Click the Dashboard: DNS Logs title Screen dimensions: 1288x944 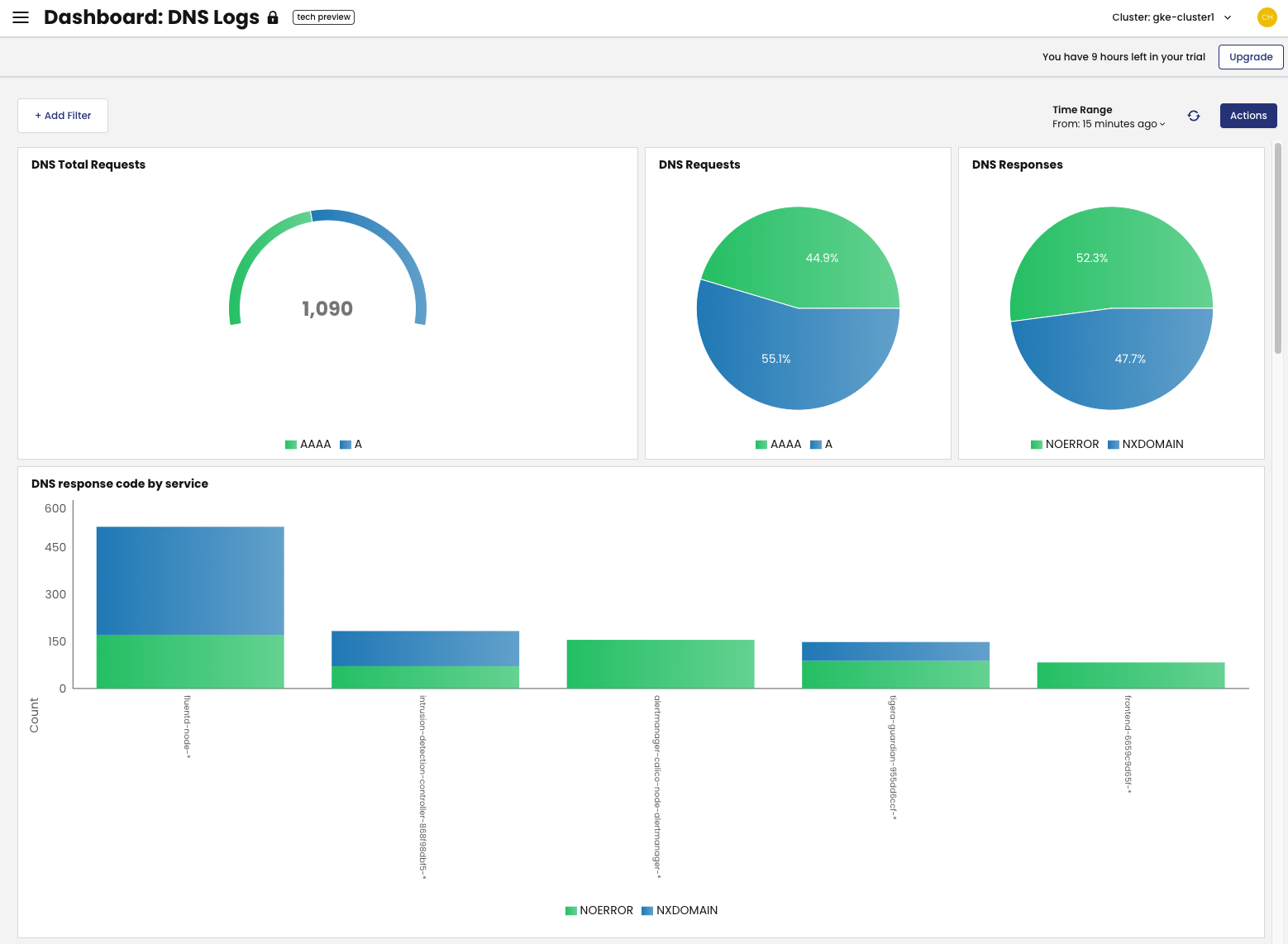click(153, 17)
